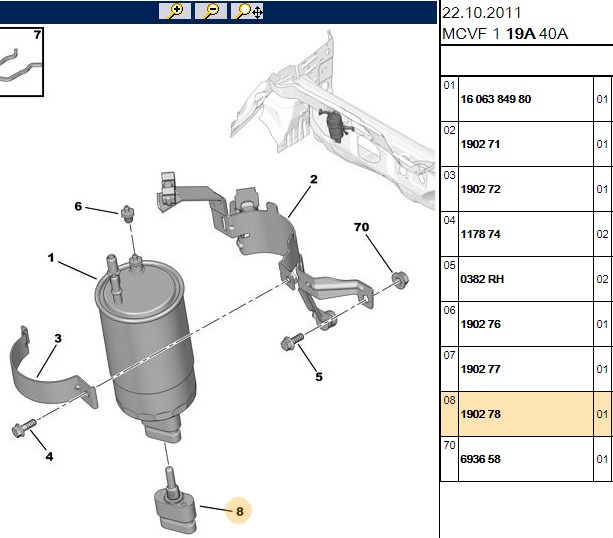
Task: Click callout number 1 on fuel filter
Action: (x=51, y=258)
